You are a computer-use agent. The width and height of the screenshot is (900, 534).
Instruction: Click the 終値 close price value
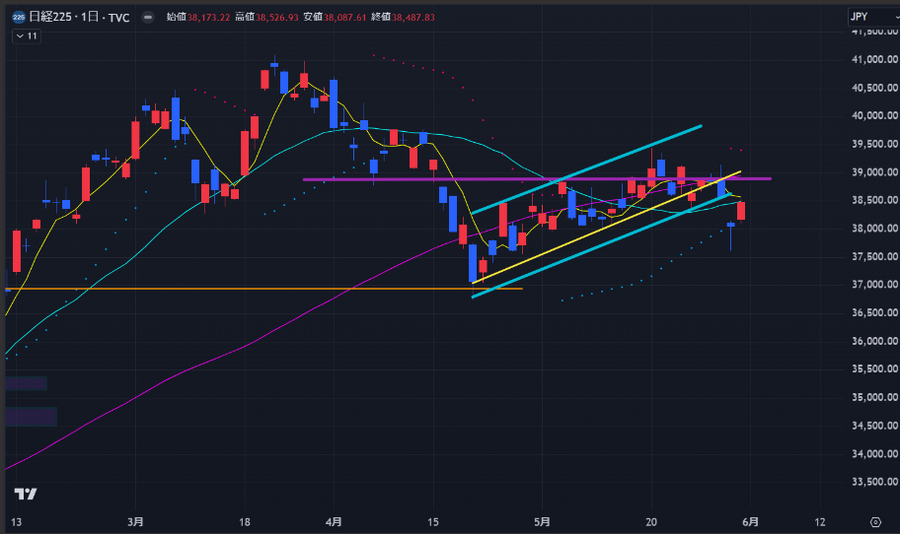tap(442, 17)
